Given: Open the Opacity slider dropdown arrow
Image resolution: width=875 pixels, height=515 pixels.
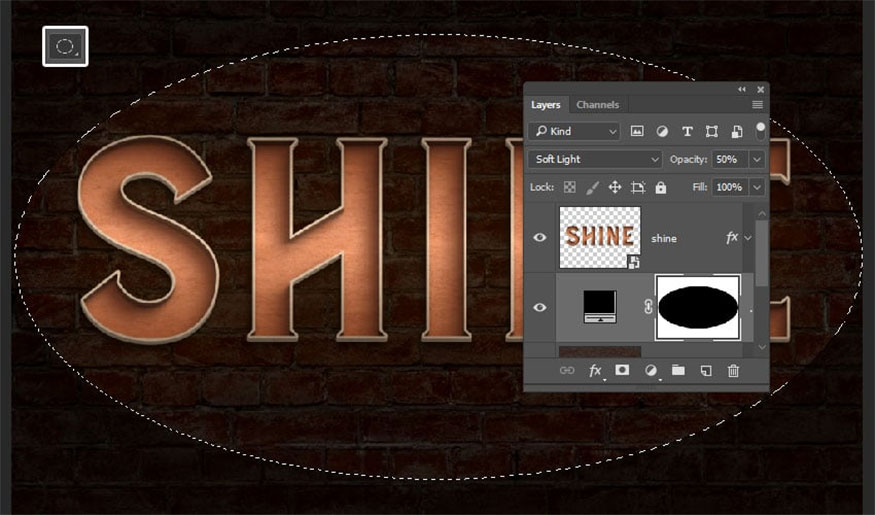Looking at the screenshot, I should tap(756, 159).
